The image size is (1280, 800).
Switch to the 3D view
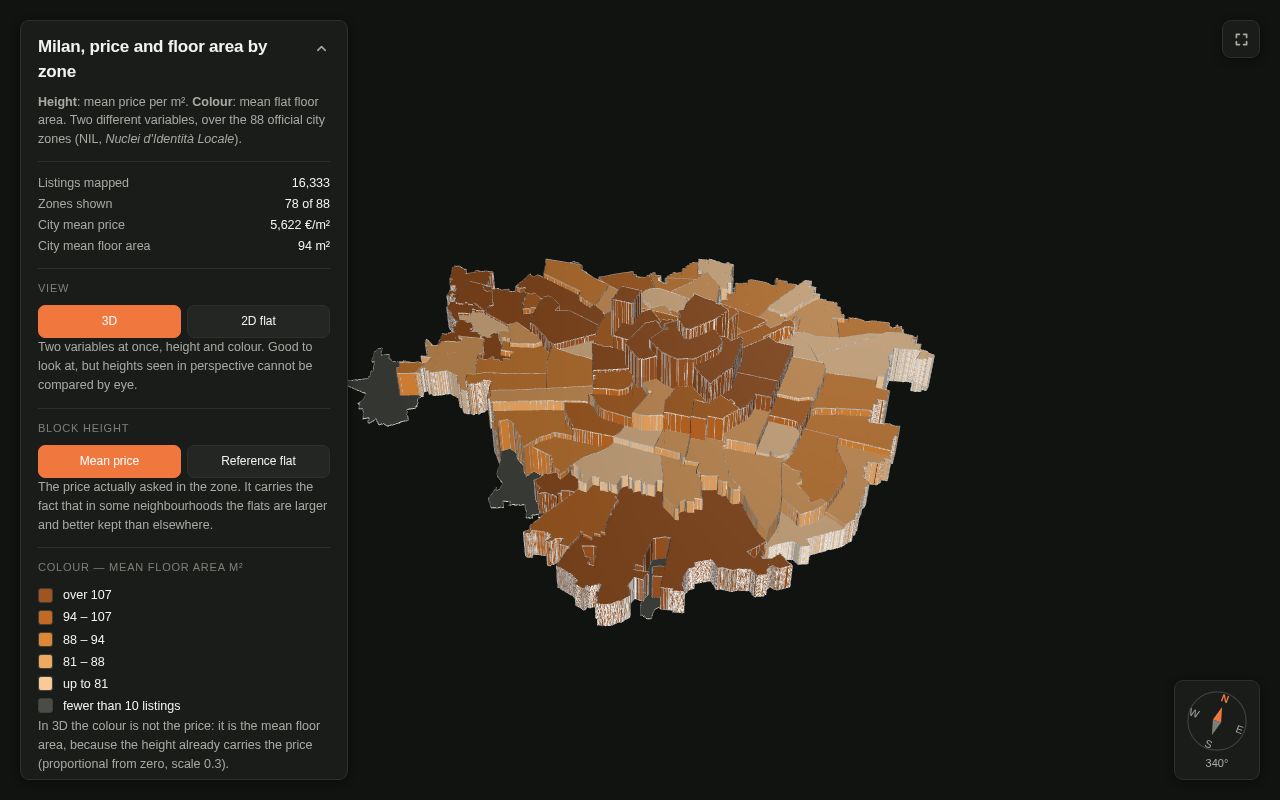click(x=109, y=321)
